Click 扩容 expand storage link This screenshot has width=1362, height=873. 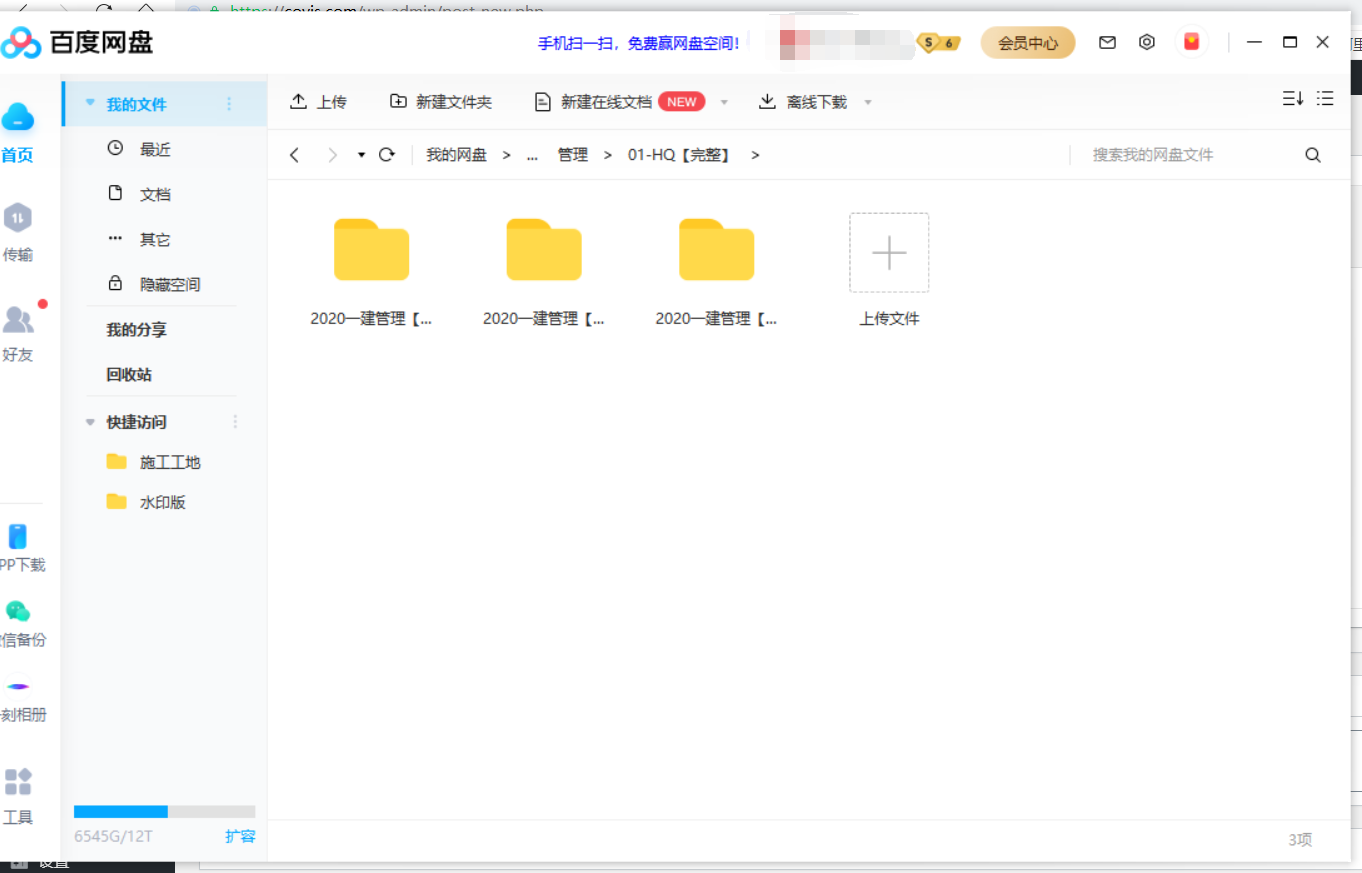coord(240,836)
